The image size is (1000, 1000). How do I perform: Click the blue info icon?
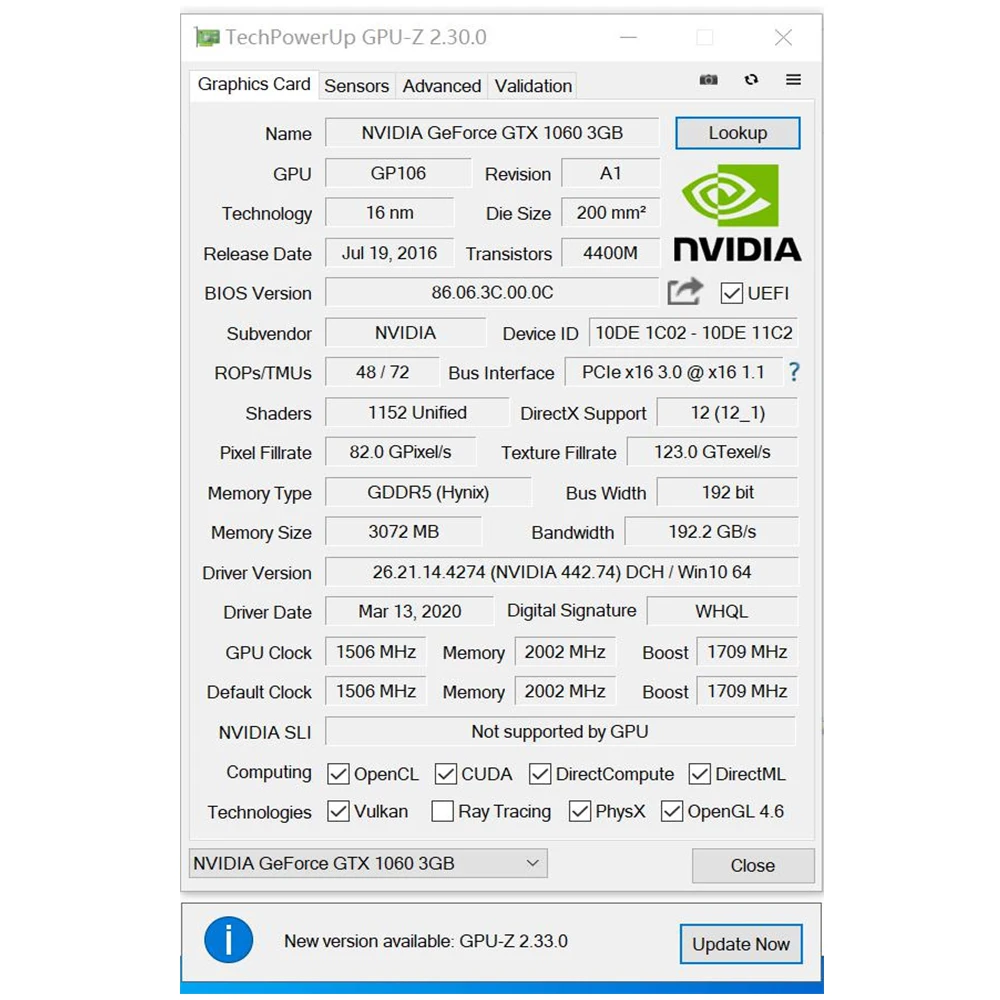click(228, 939)
